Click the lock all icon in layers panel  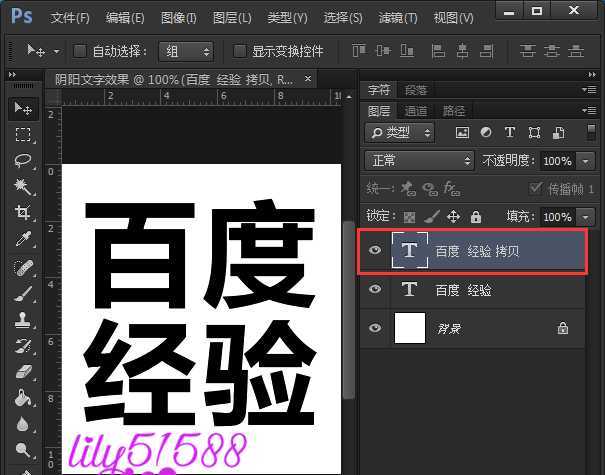tap(476, 216)
